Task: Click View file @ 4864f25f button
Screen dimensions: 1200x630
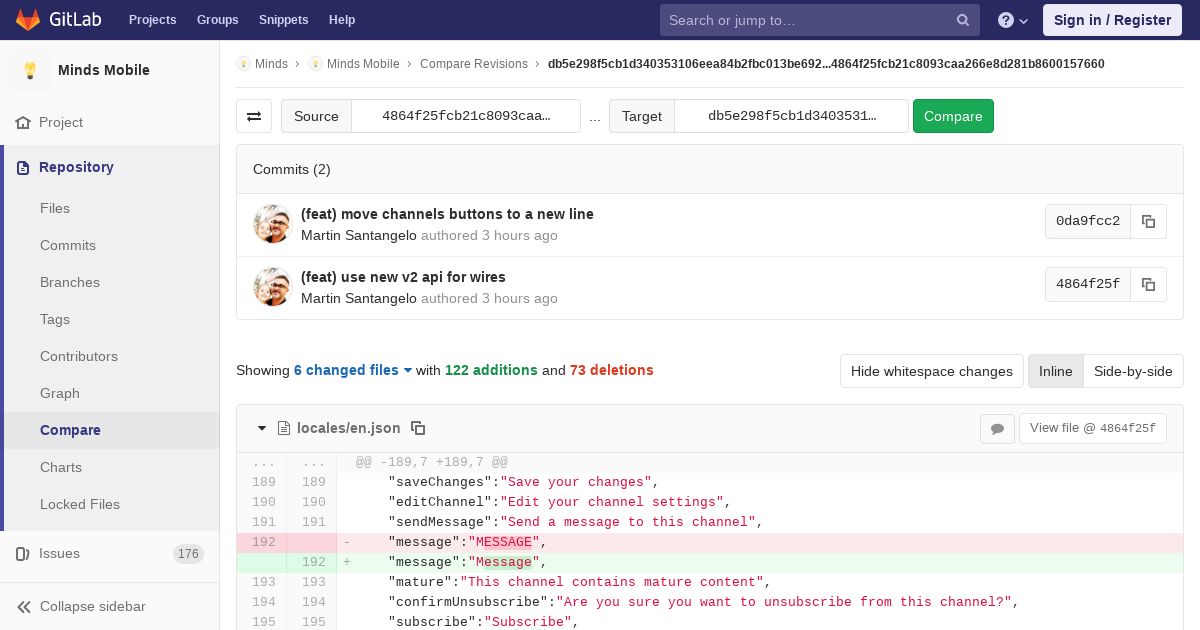Action: tap(1092, 428)
